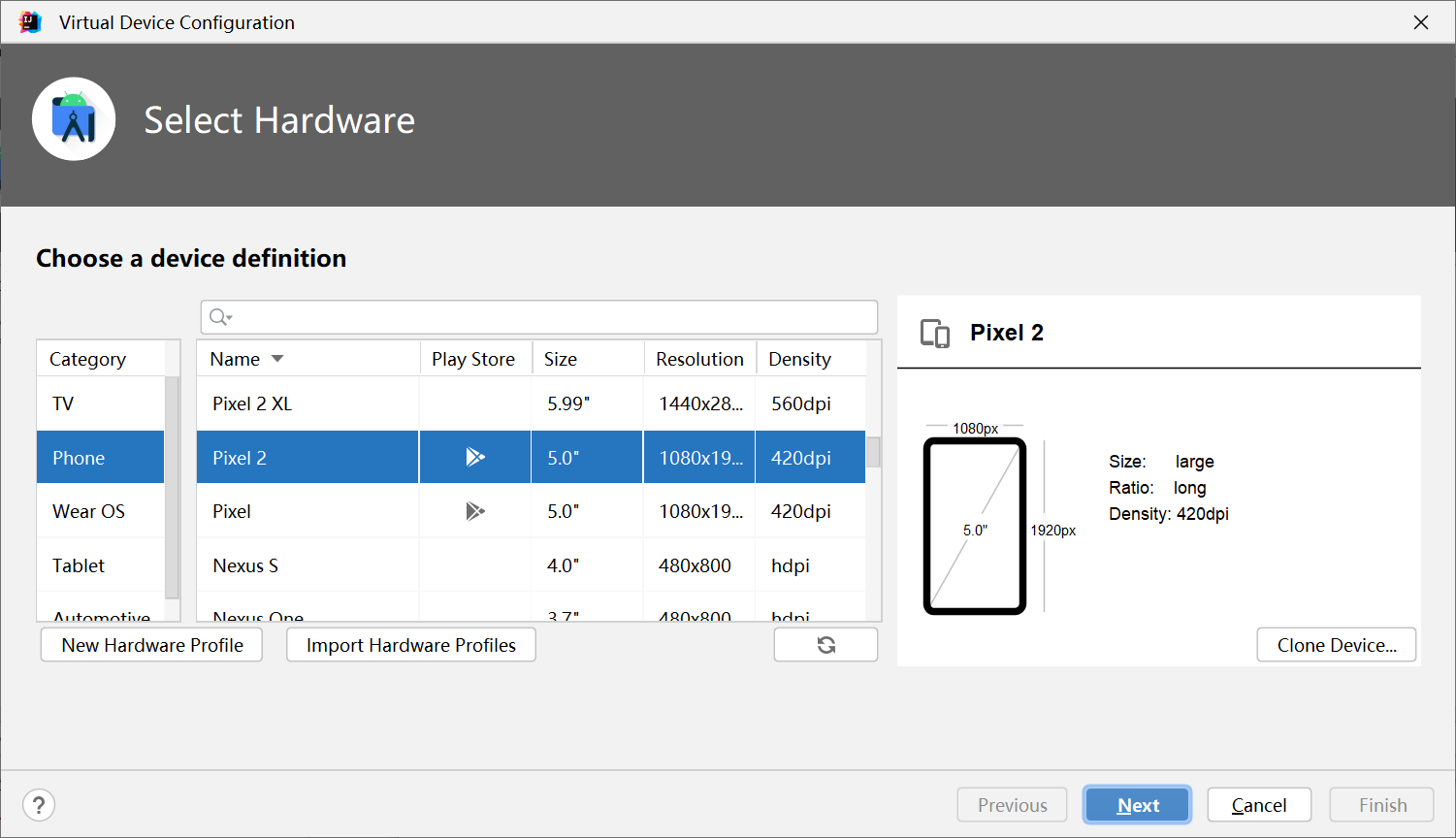Select the Pixel device name cell

pyautogui.click(x=307, y=511)
